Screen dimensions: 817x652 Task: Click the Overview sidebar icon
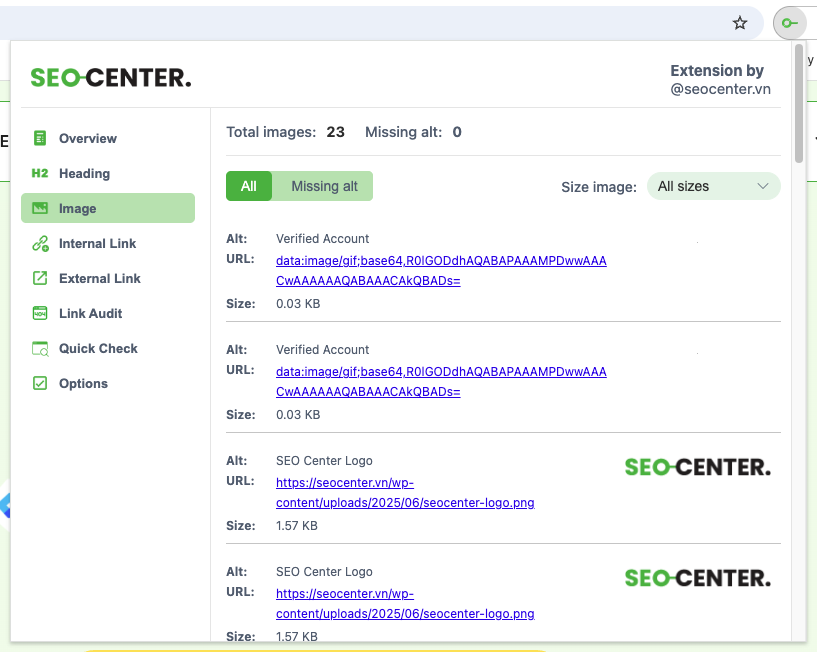coord(40,138)
